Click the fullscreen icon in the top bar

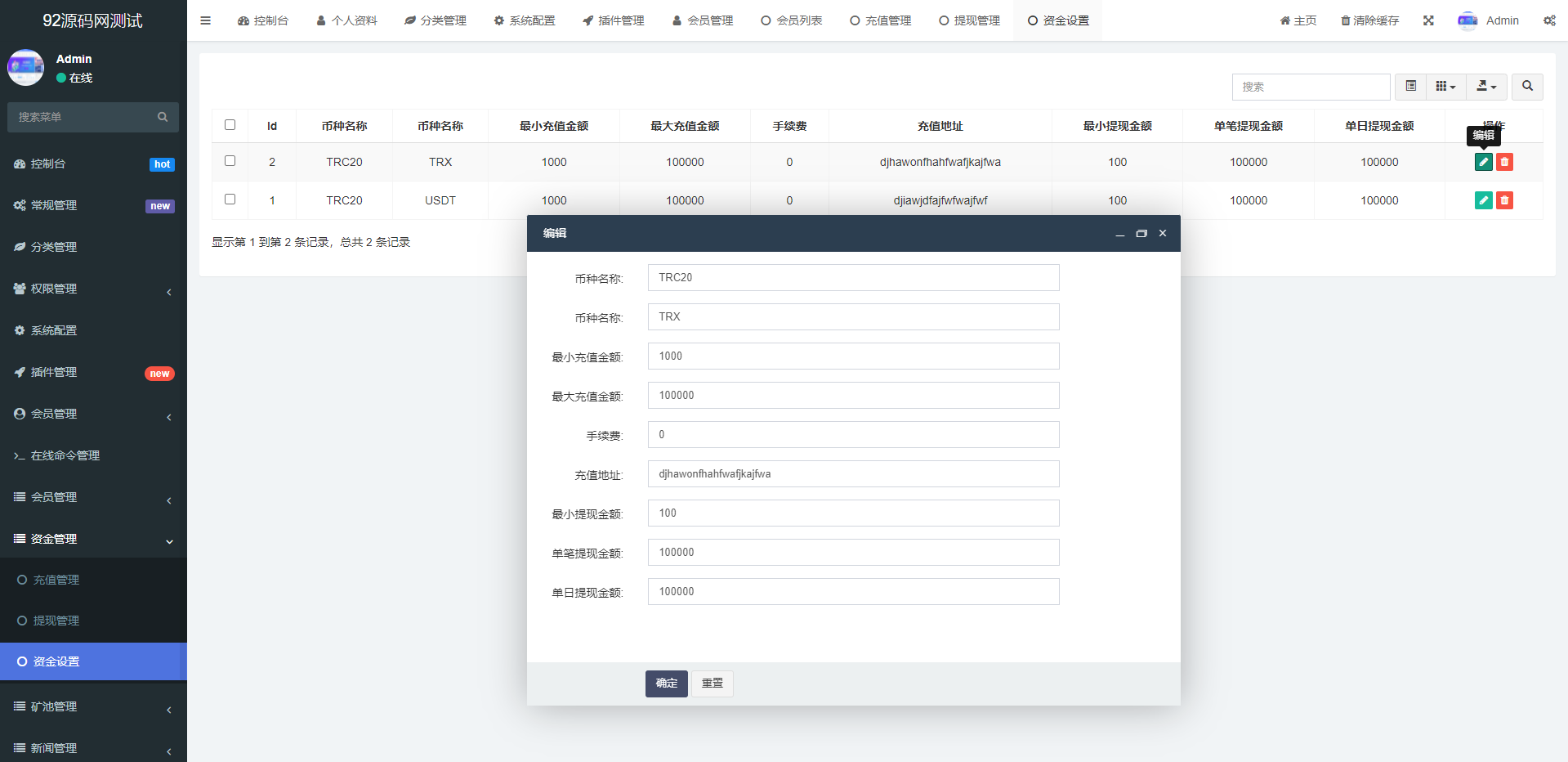(x=1428, y=20)
